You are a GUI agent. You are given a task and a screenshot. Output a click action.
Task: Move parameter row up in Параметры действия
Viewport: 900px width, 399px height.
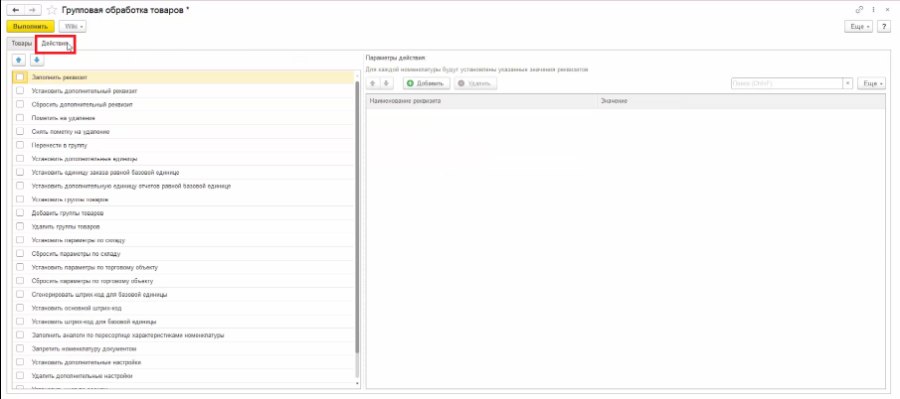tap(373, 83)
